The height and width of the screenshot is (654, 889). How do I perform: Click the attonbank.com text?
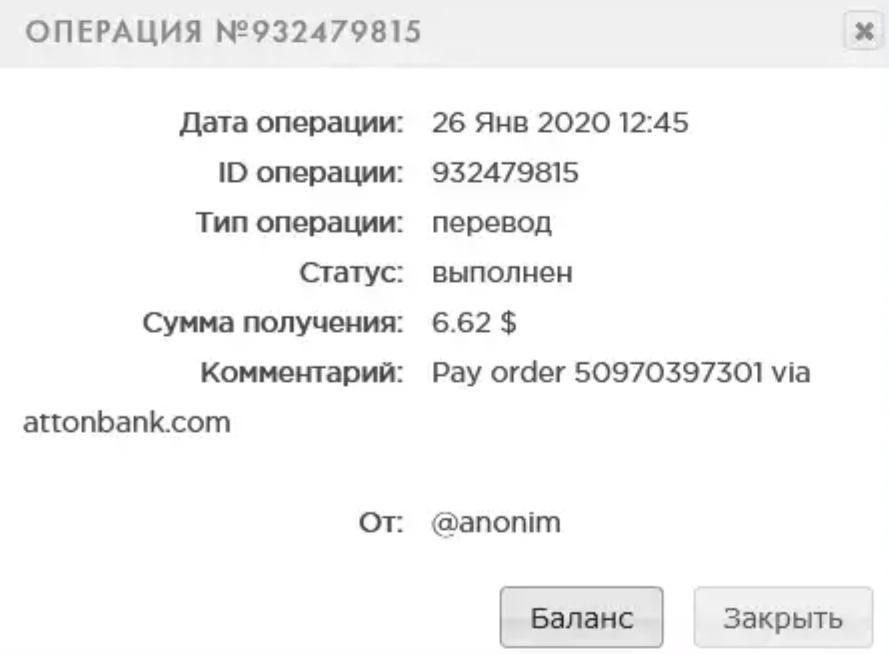pyautogui.click(x=127, y=423)
